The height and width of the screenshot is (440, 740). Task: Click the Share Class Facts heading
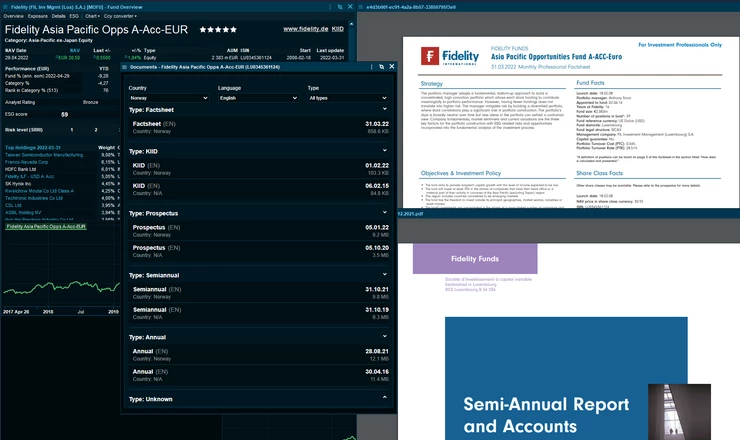click(x=599, y=173)
